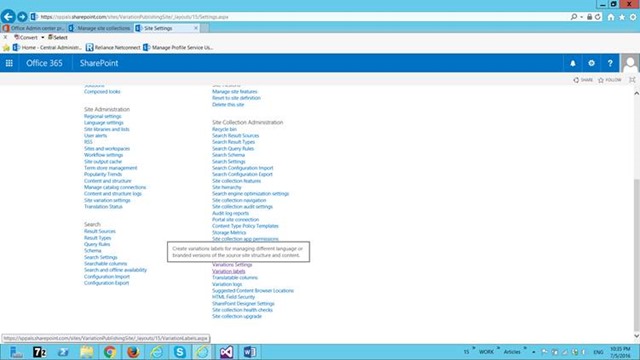Close the Site Settings tab

(x=196, y=28)
